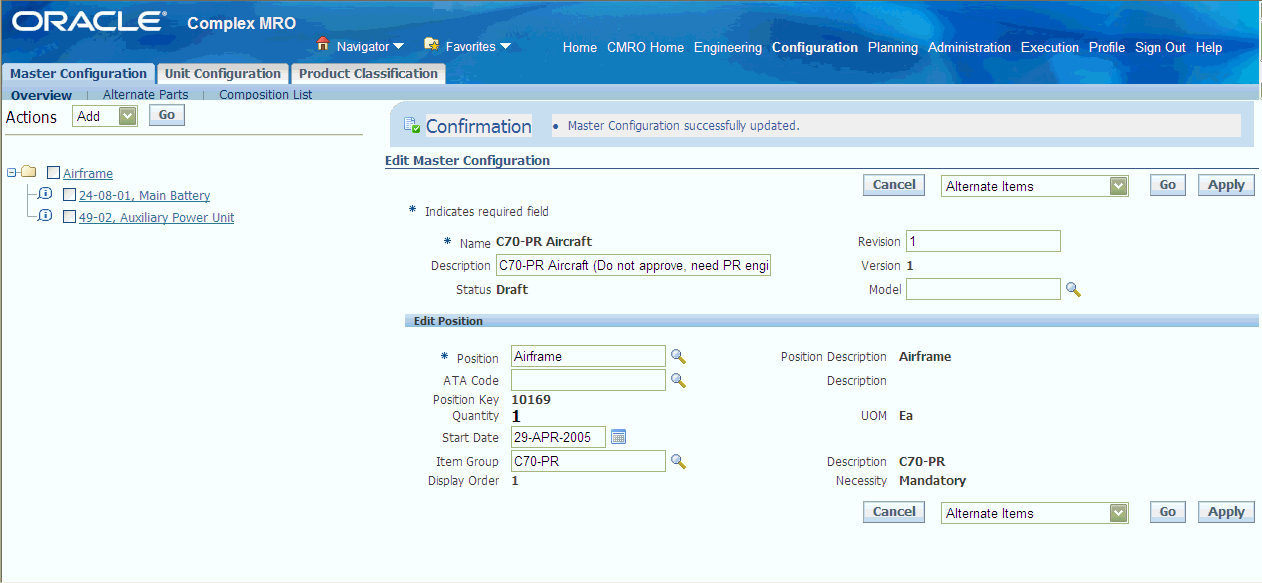
Task: Click info icon beside 49-02, Auxiliary Power Unit
Action: pos(45,216)
